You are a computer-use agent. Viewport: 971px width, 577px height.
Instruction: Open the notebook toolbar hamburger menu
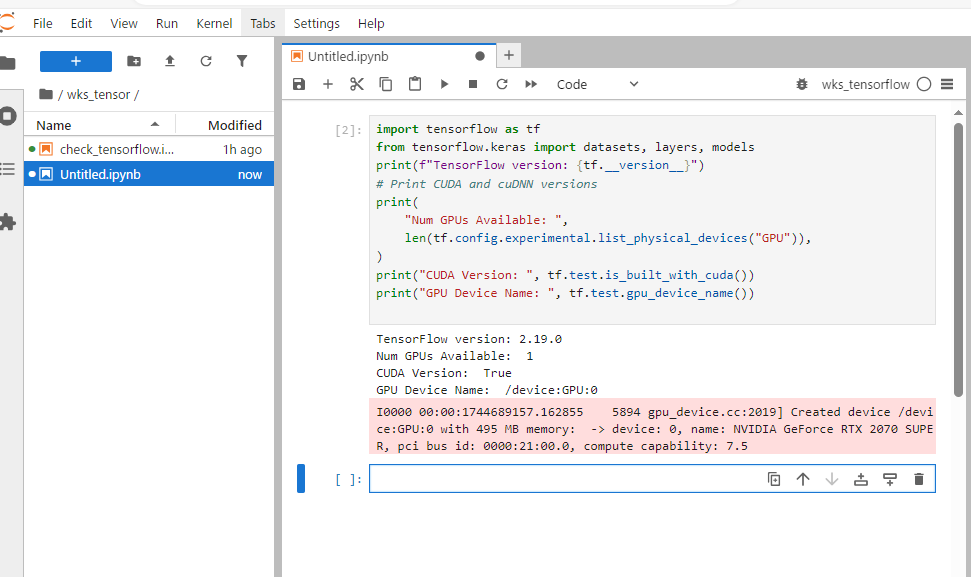[947, 84]
